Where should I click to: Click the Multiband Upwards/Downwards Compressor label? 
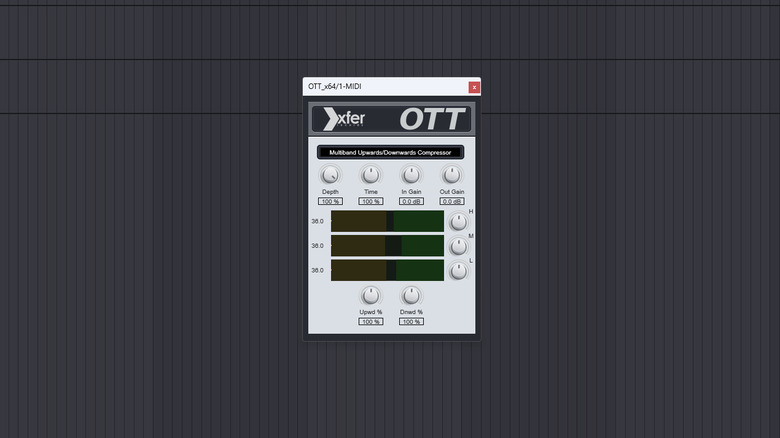(x=390, y=152)
